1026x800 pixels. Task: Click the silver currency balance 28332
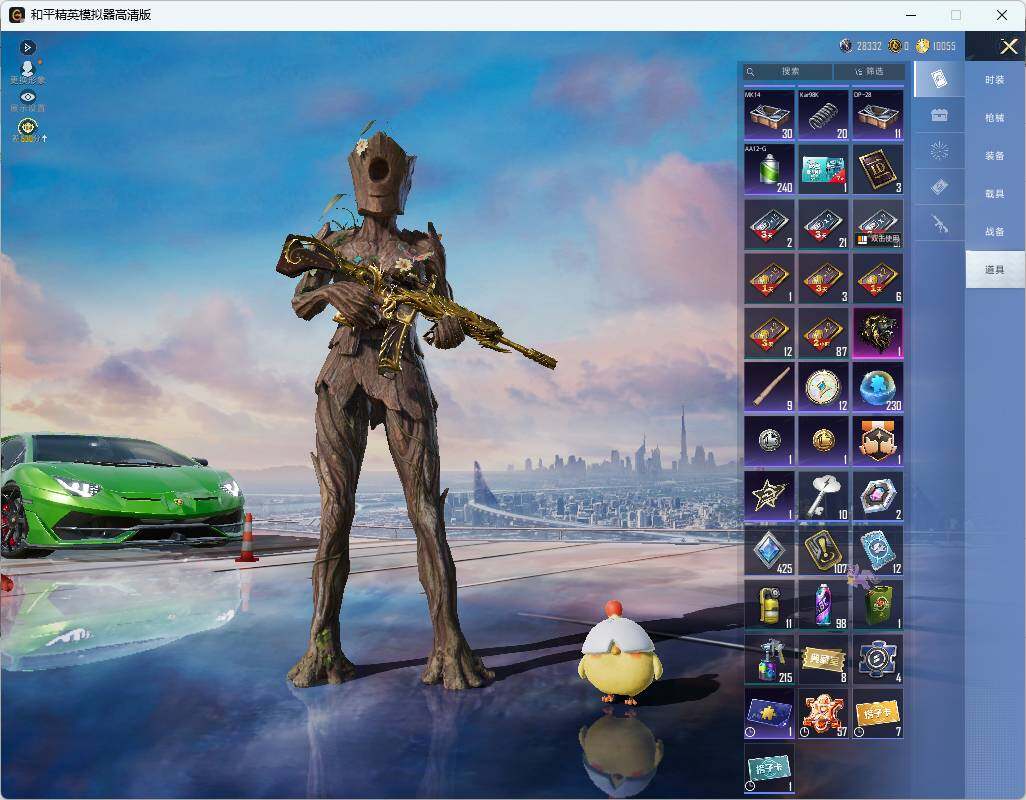coord(861,46)
